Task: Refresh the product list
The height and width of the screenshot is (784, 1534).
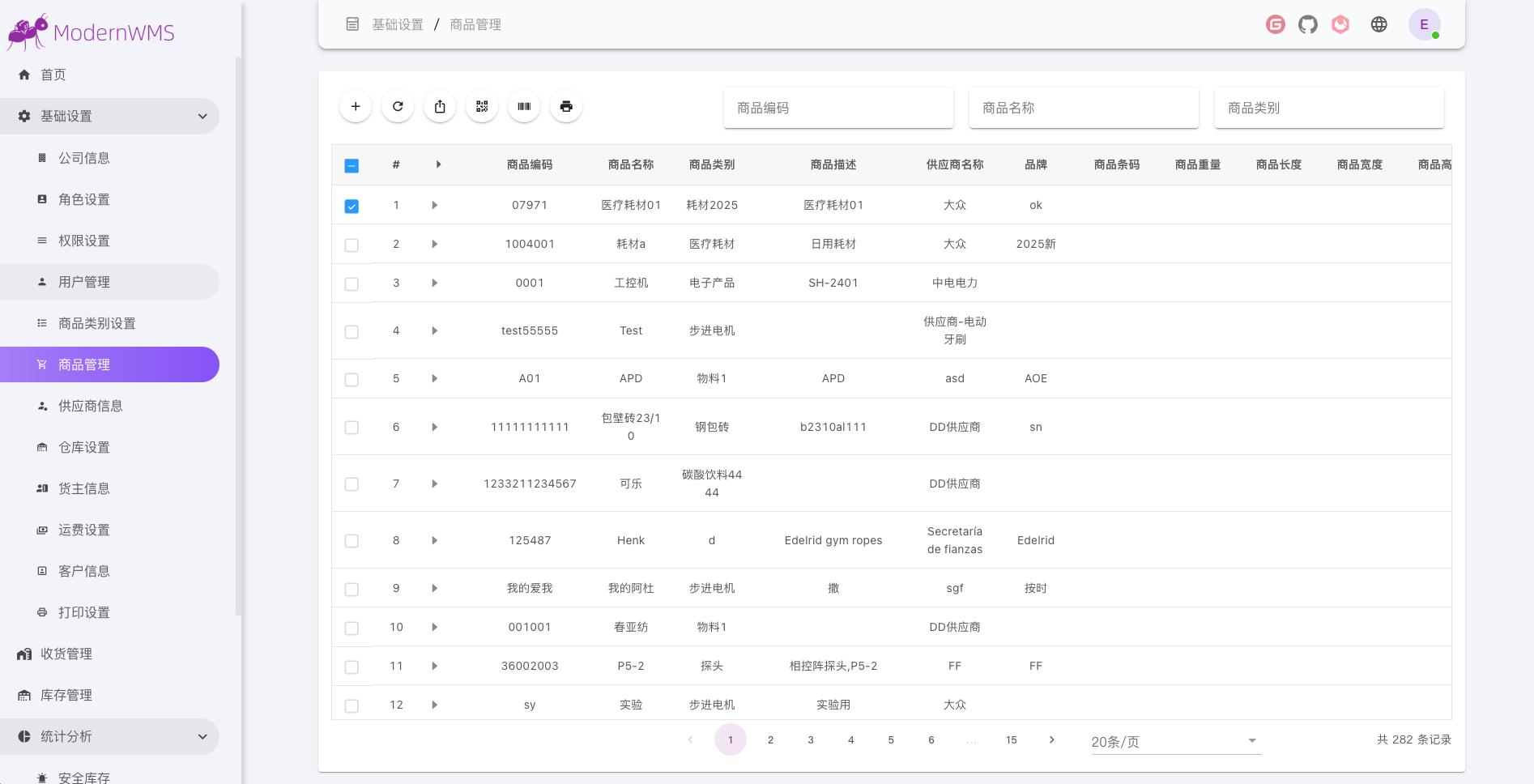Action: pos(398,106)
